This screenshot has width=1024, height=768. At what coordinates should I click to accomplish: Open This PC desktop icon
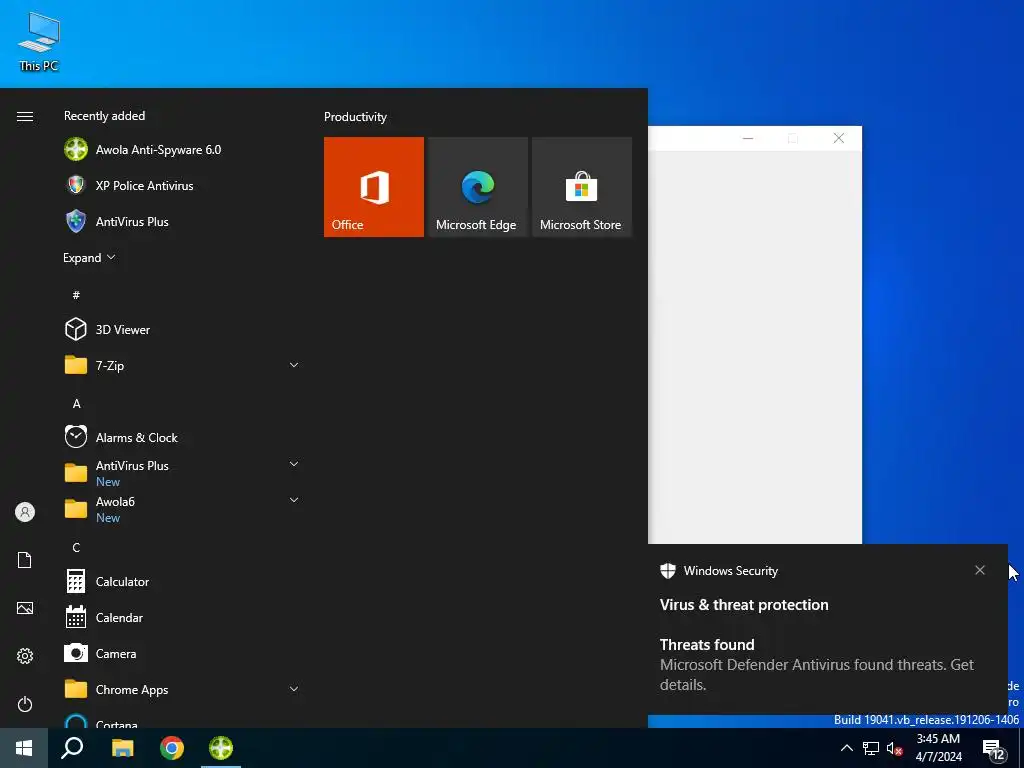tap(39, 41)
